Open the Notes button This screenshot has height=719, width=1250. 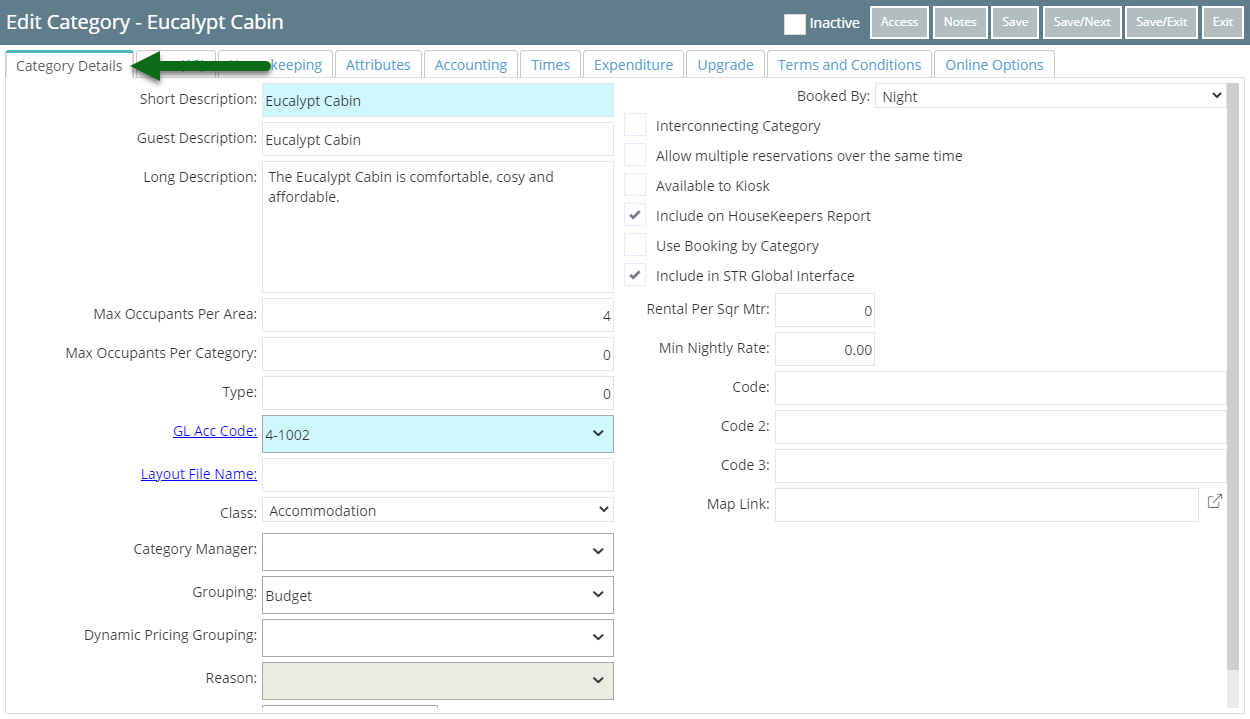point(960,22)
